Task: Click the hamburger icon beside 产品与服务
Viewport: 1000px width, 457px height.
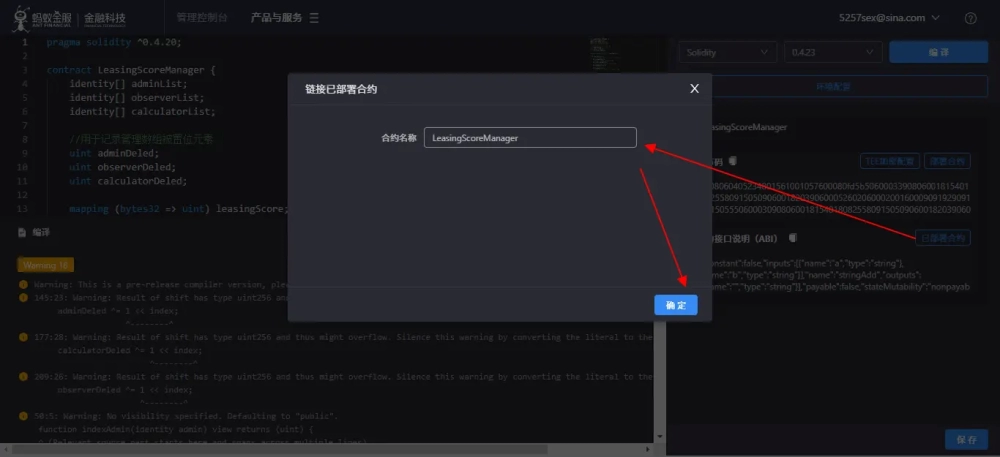Action: 314,18
